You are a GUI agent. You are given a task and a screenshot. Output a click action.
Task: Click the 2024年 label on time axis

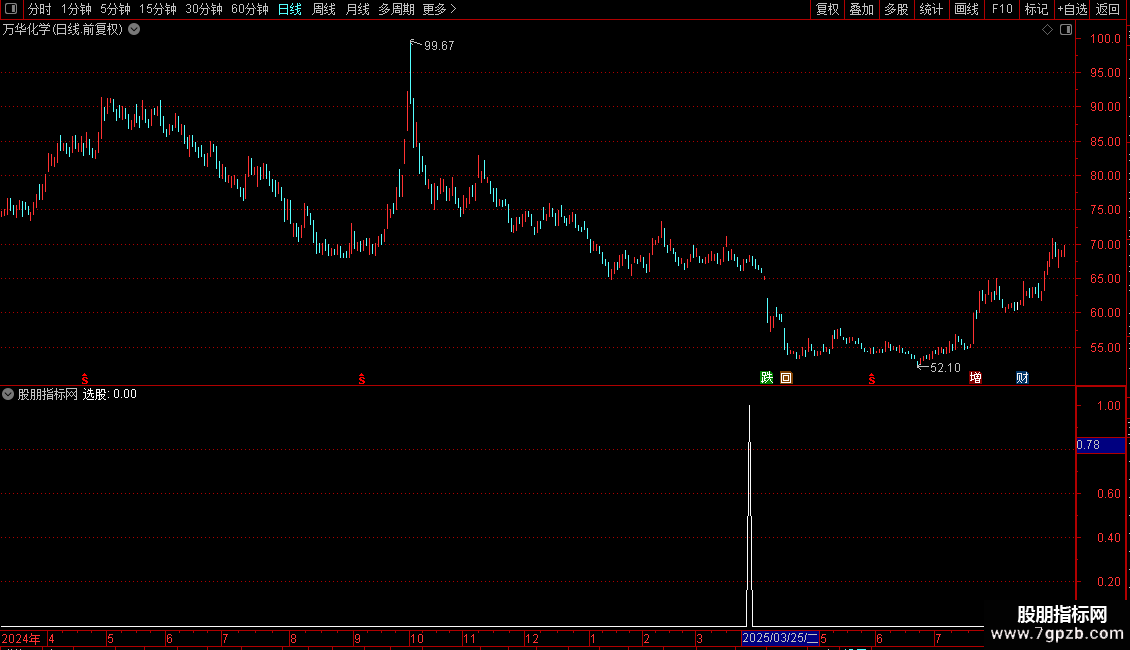coord(21,639)
